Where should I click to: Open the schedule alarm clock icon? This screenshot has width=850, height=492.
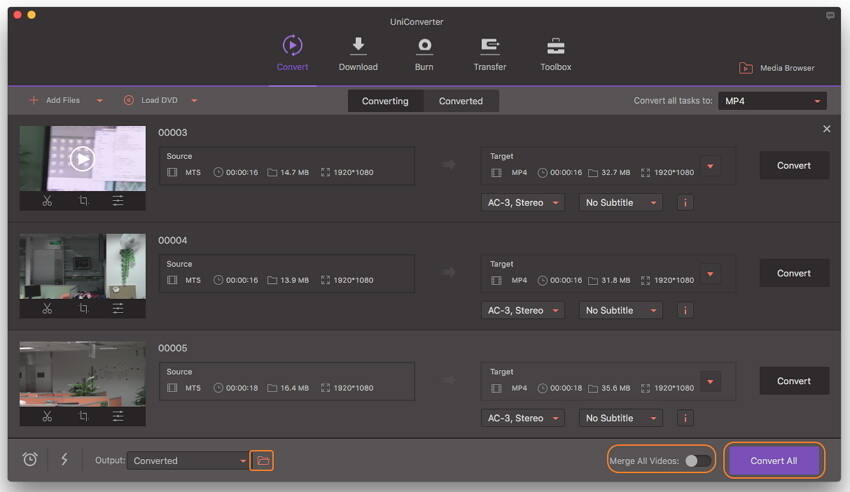30,459
